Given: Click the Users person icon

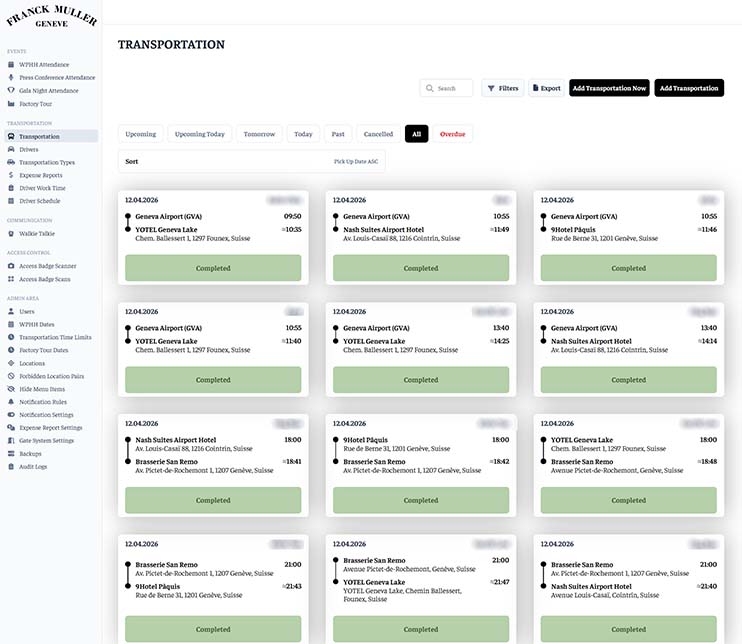Looking at the screenshot, I should click(x=11, y=311).
